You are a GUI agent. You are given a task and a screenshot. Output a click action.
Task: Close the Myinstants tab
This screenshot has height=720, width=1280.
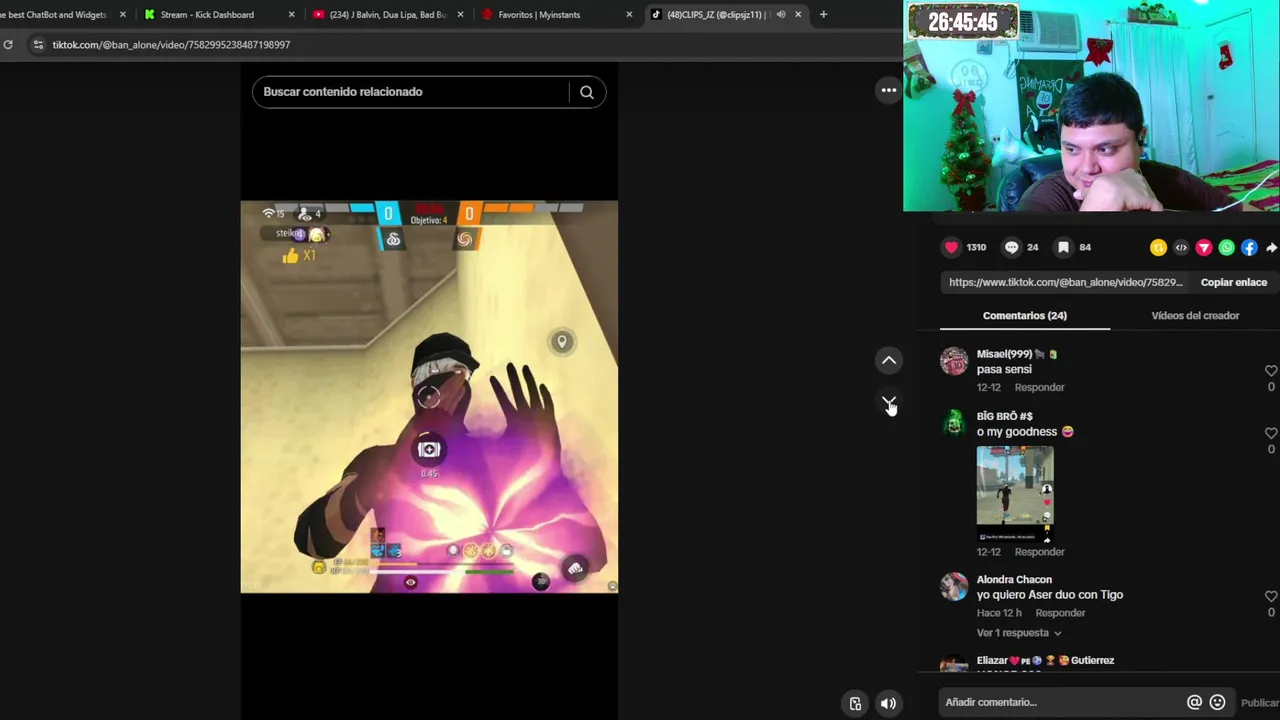click(x=629, y=14)
